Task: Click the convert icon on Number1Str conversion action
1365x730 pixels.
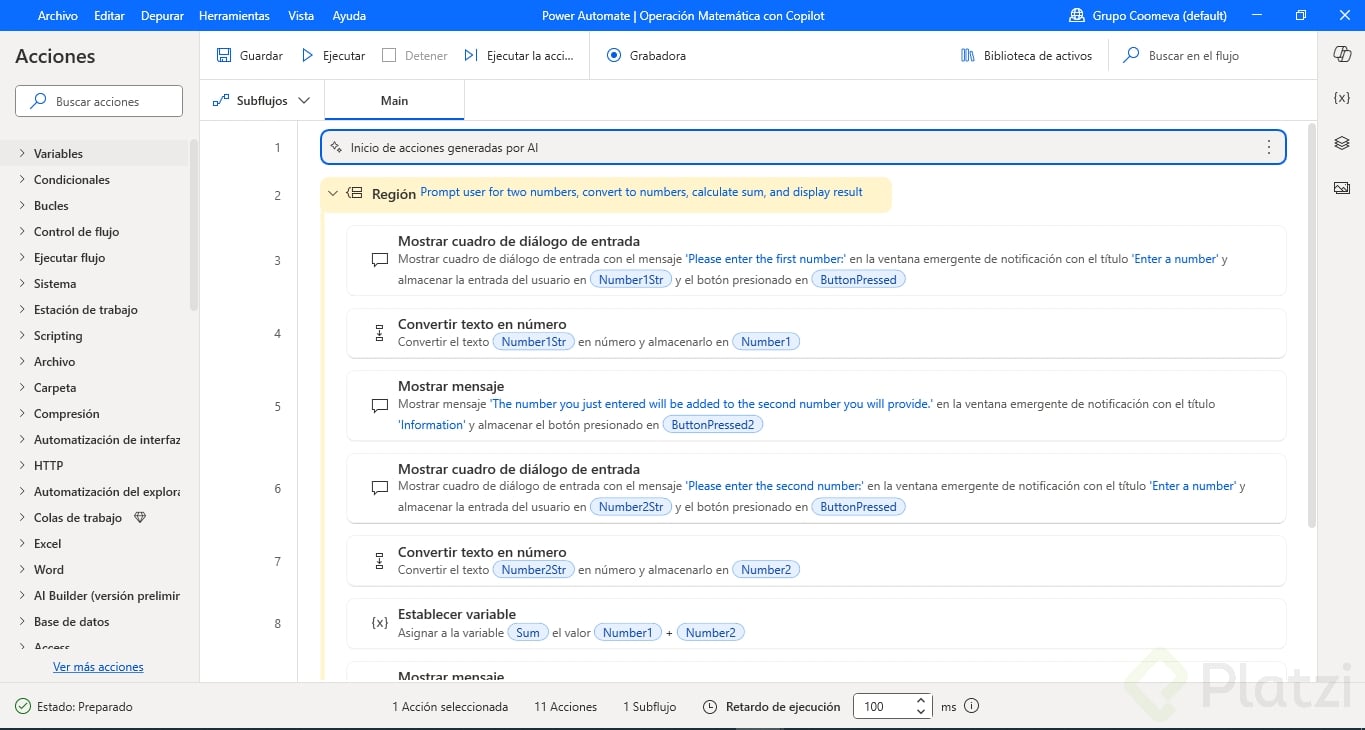Action: pos(380,334)
